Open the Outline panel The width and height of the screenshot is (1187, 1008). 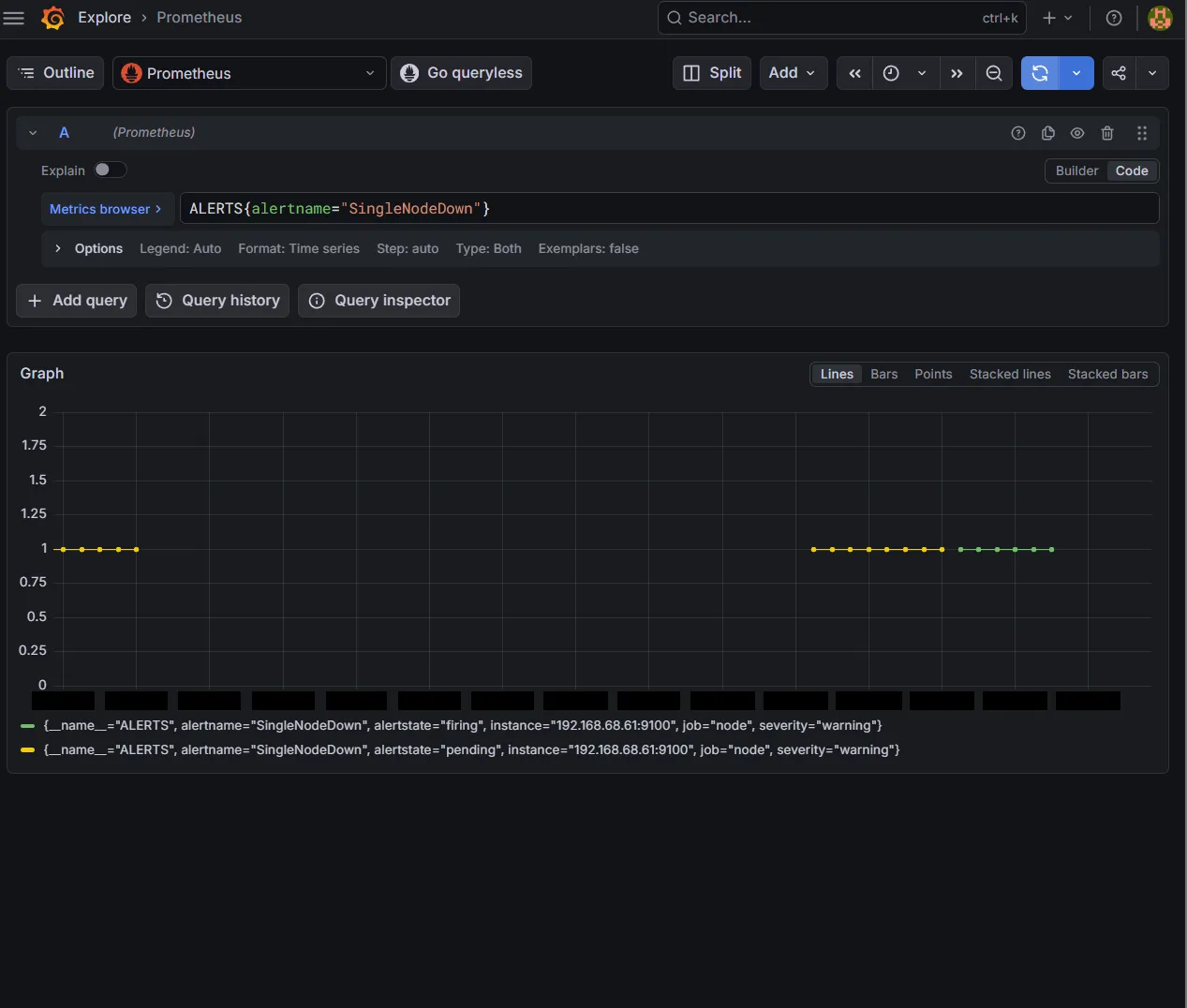click(56, 73)
